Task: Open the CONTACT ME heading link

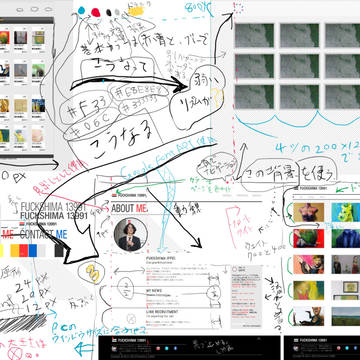Action: [x=44, y=234]
